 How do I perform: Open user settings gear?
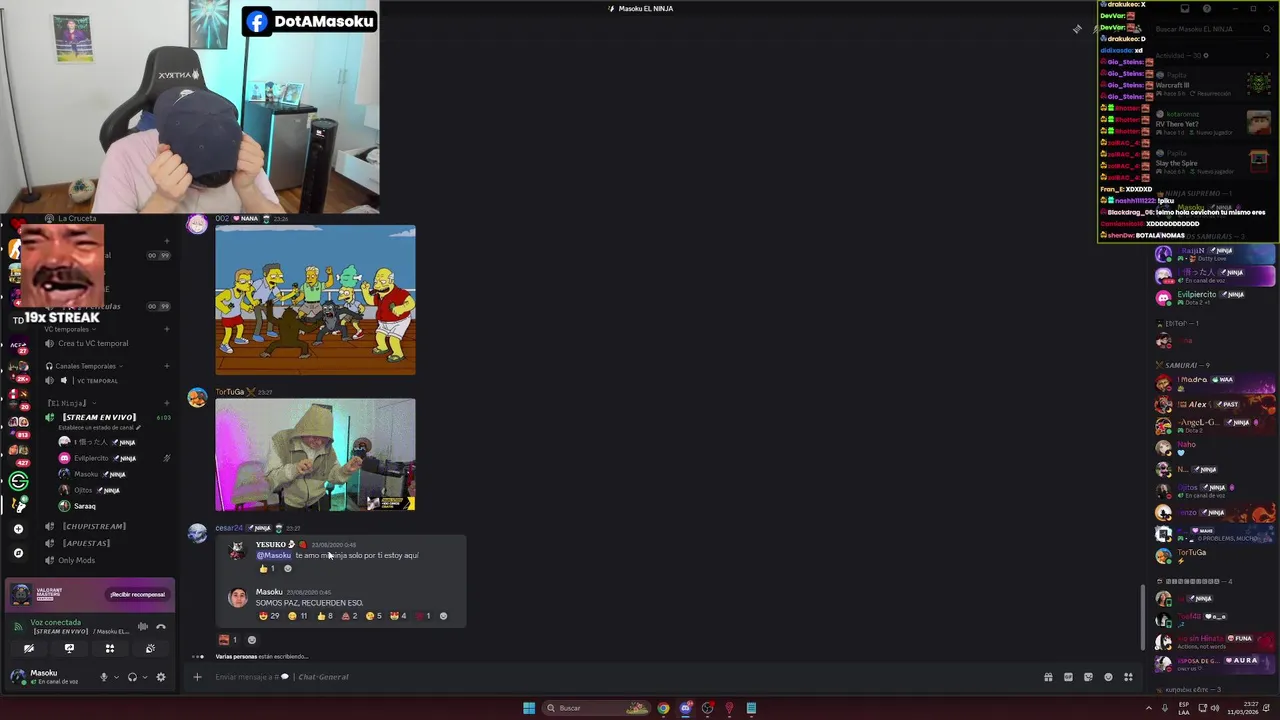point(161,677)
